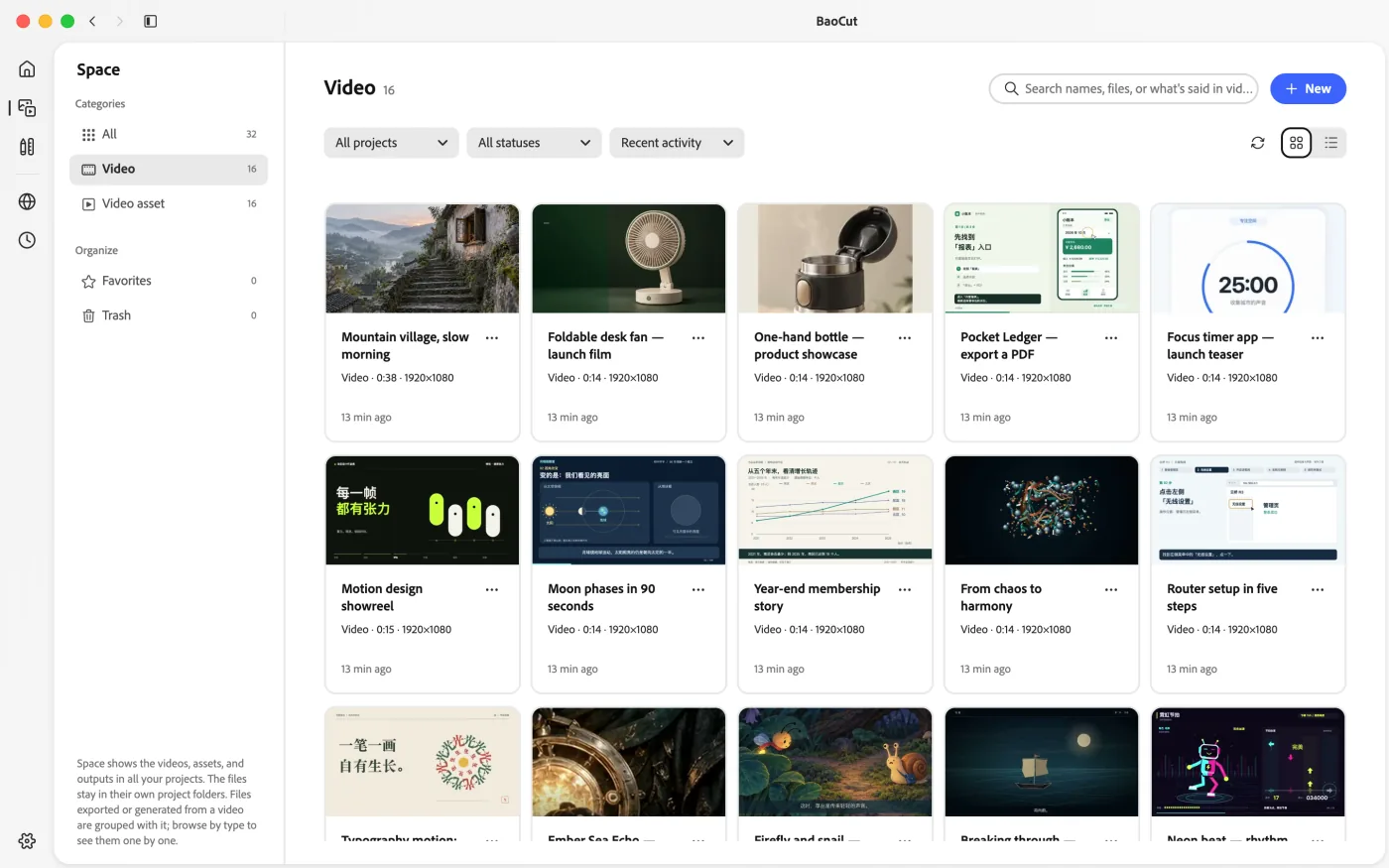Open Favorites in Organize
The image size is (1389, 868).
pyautogui.click(x=169, y=281)
